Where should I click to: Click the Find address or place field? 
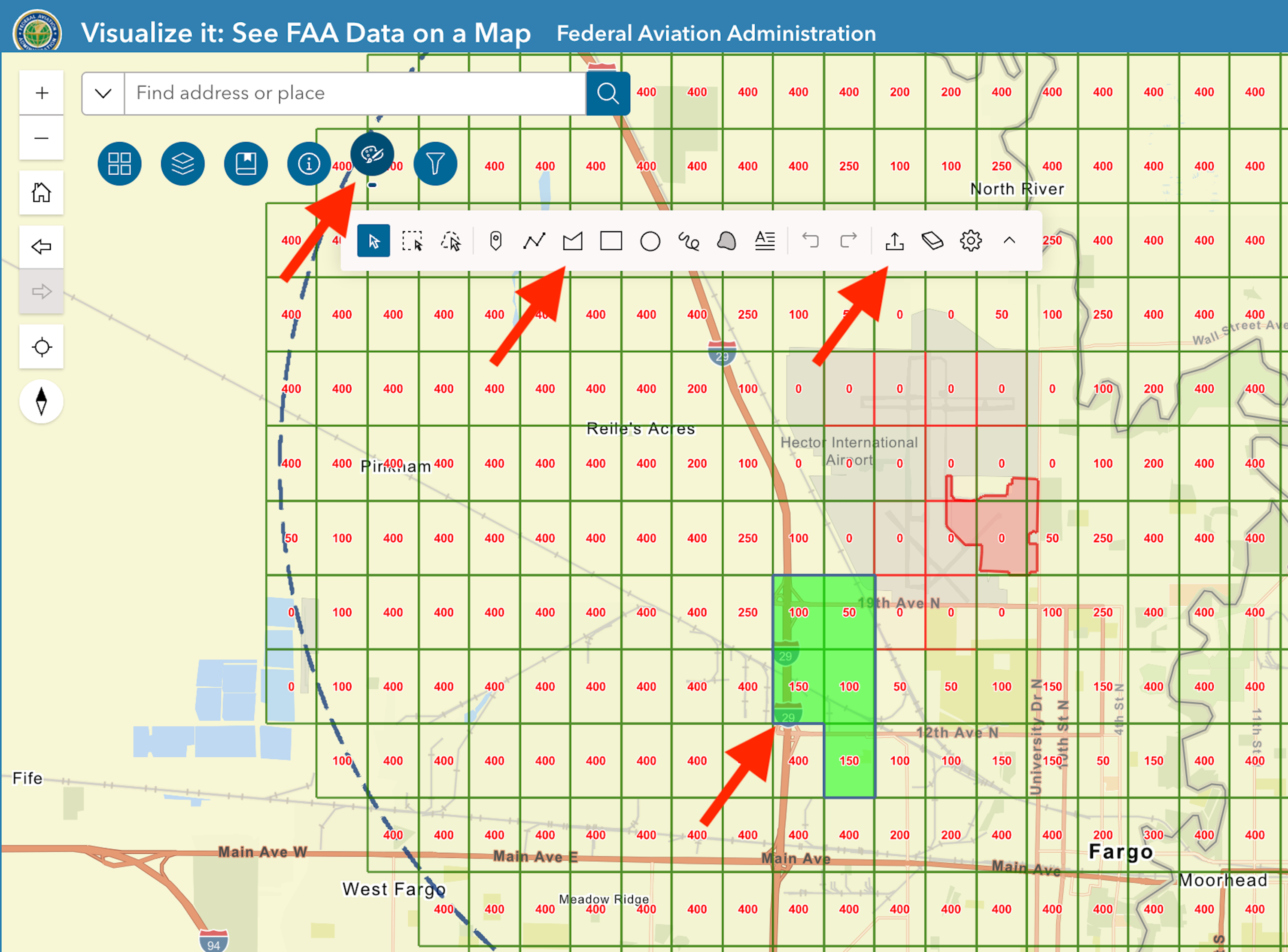point(355,93)
